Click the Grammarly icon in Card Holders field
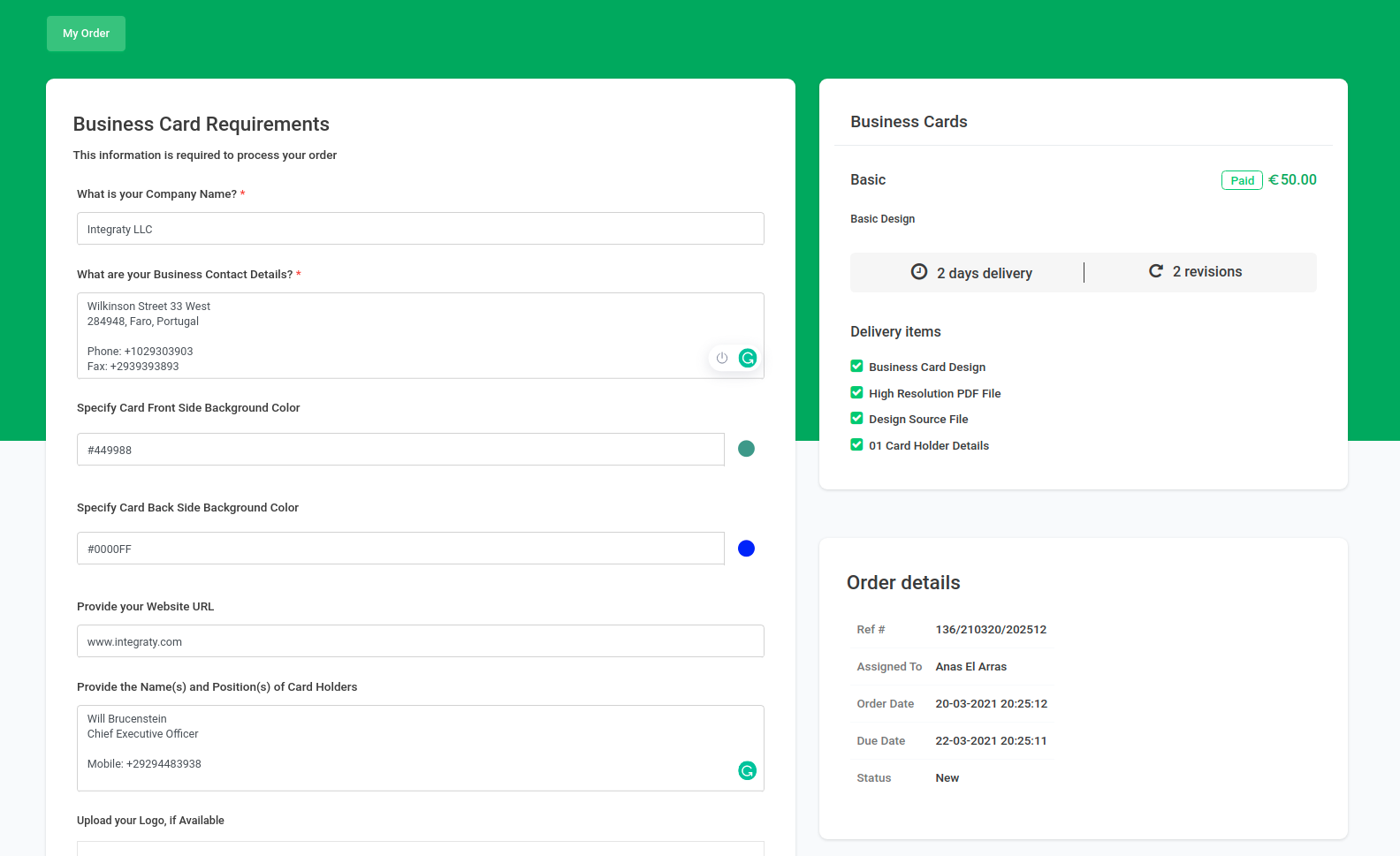The width and height of the screenshot is (1400, 856). (x=748, y=770)
